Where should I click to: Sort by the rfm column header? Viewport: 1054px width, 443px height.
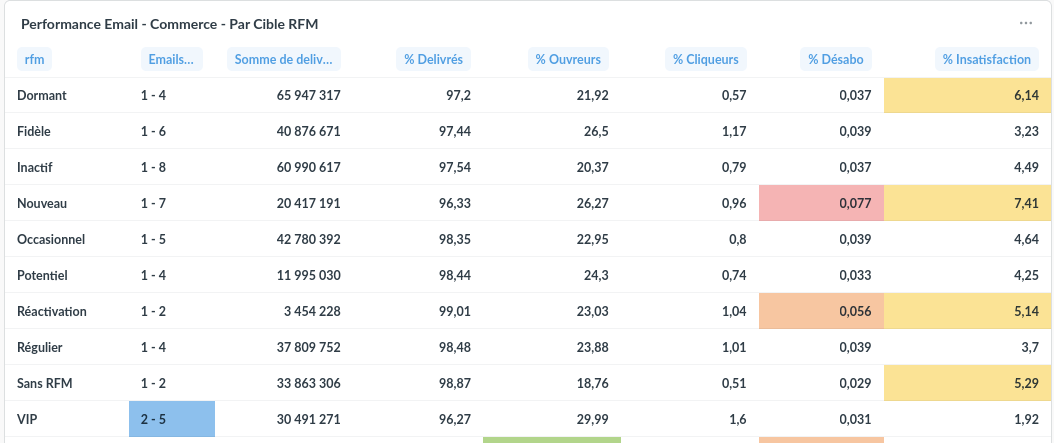point(34,59)
